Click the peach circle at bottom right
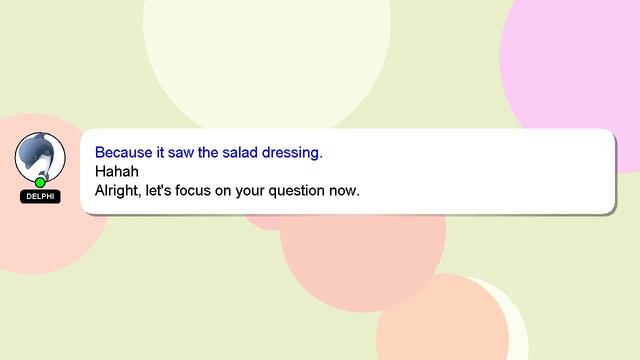 pos(443,322)
